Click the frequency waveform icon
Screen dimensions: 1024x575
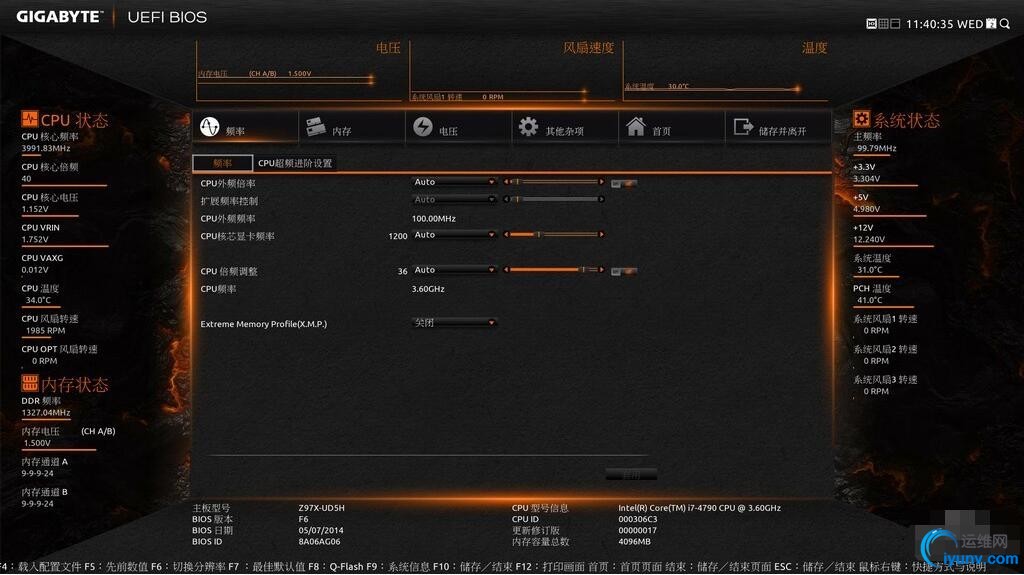coord(210,127)
